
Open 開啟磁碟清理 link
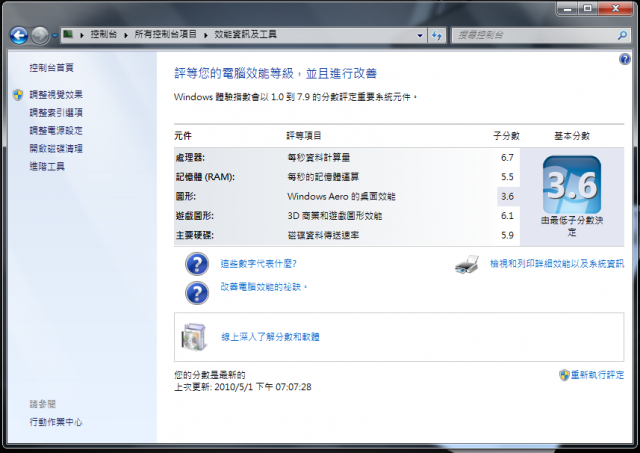click(x=56, y=149)
